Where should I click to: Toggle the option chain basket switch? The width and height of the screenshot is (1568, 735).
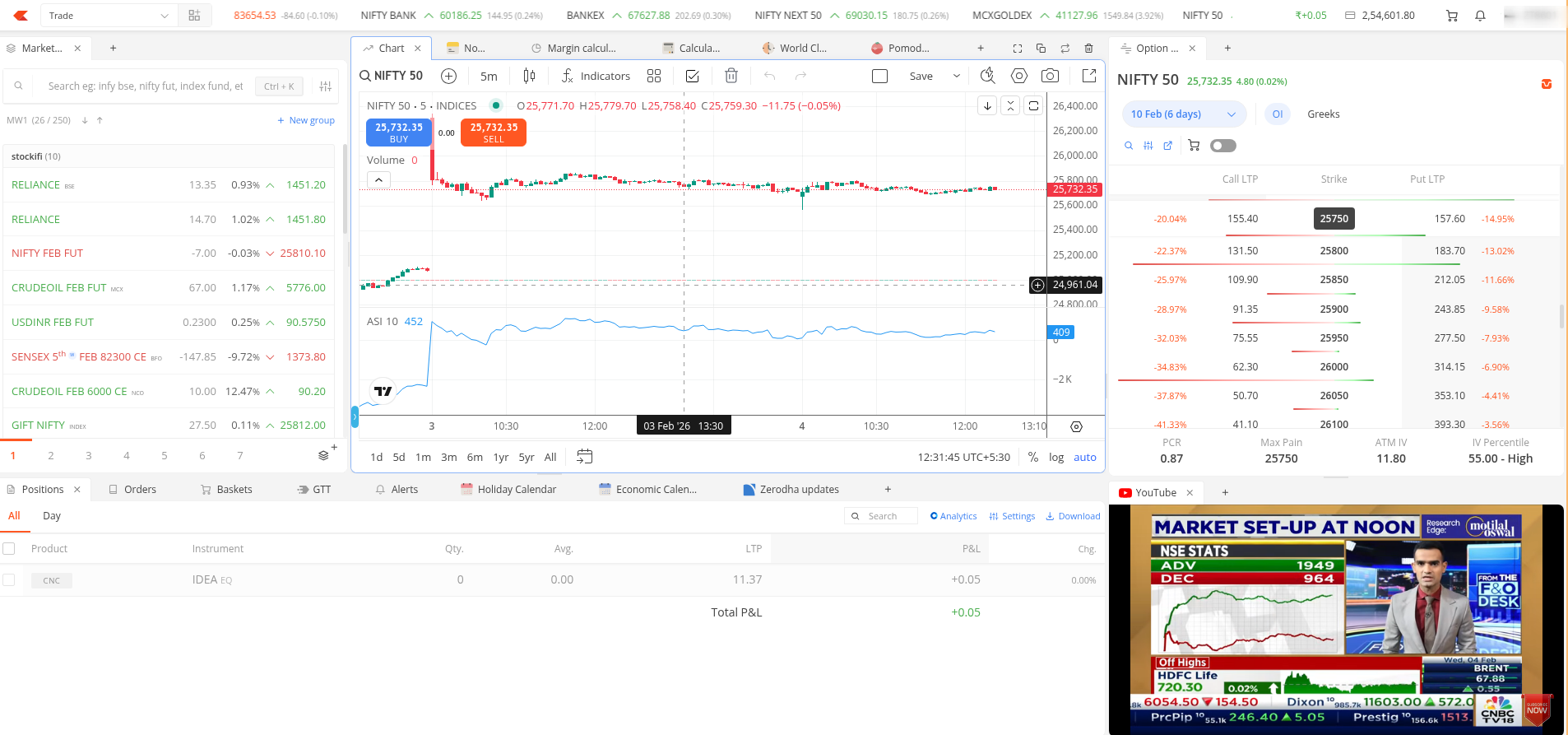tap(1222, 146)
